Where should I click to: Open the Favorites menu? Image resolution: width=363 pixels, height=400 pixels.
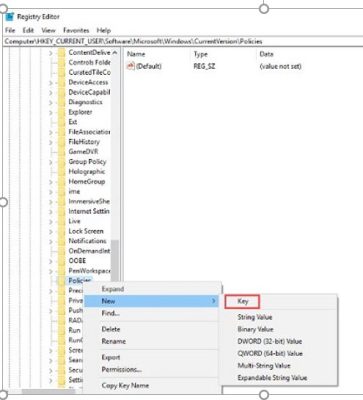point(76,30)
